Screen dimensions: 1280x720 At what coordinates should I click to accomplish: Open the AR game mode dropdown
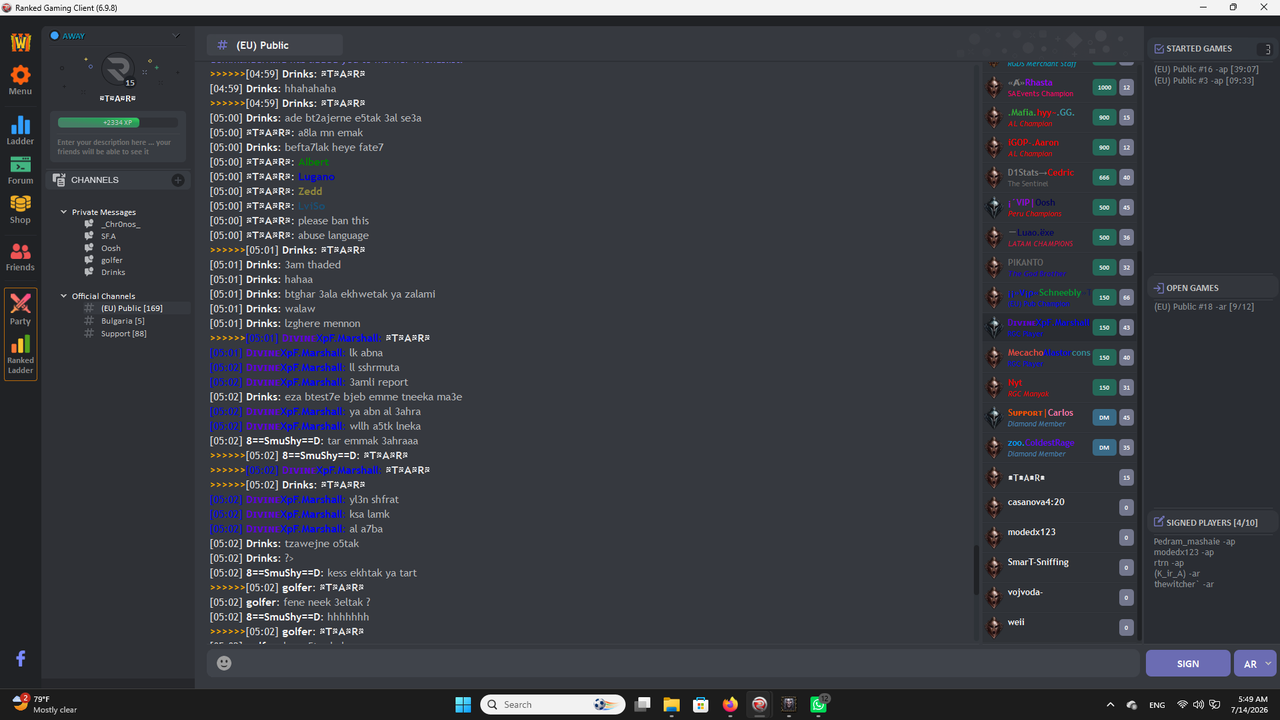[x=1255, y=663]
